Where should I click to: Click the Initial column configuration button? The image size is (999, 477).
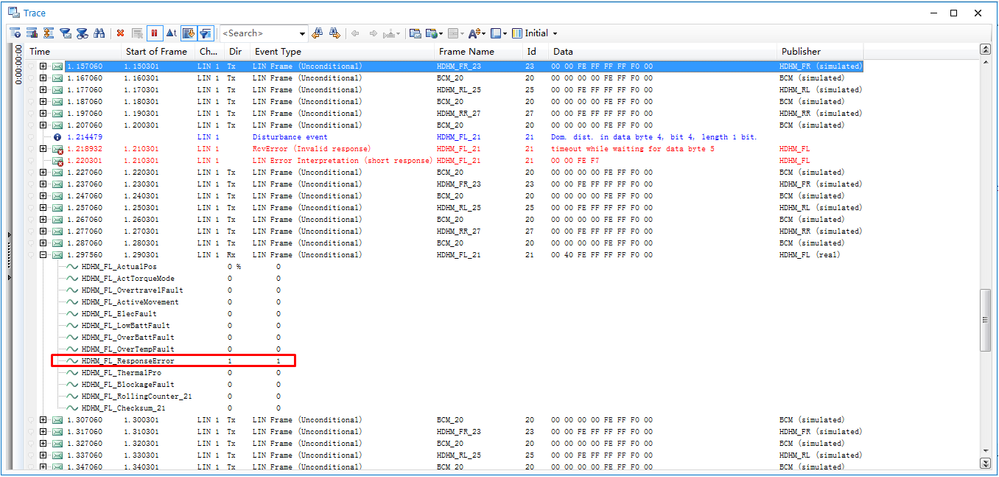tap(531, 33)
